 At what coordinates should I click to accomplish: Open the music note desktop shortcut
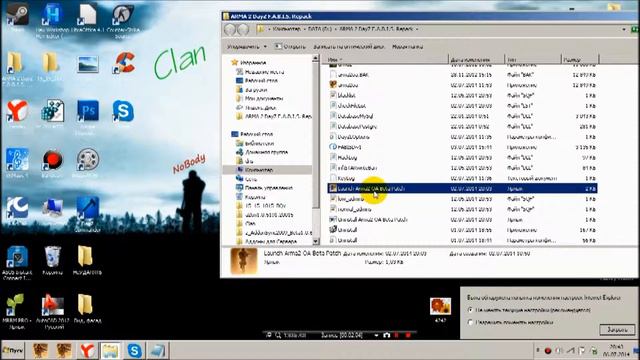click(x=17, y=162)
